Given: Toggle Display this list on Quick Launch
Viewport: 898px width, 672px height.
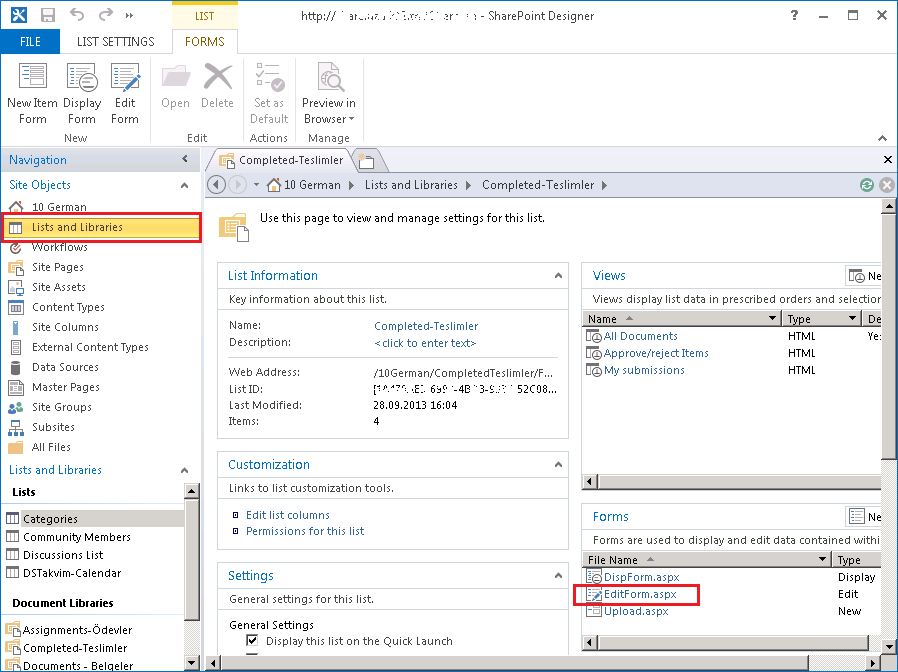Looking at the screenshot, I should [x=252, y=640].
